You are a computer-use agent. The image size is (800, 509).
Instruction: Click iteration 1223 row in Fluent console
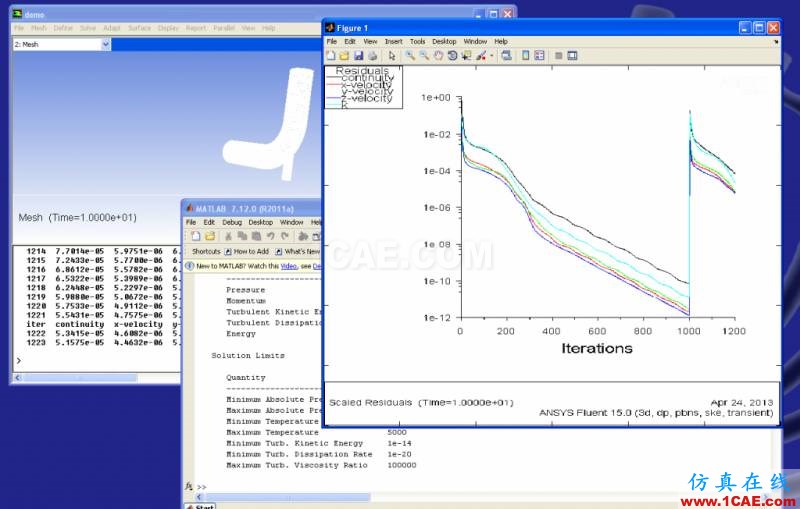tap(103, 343)
